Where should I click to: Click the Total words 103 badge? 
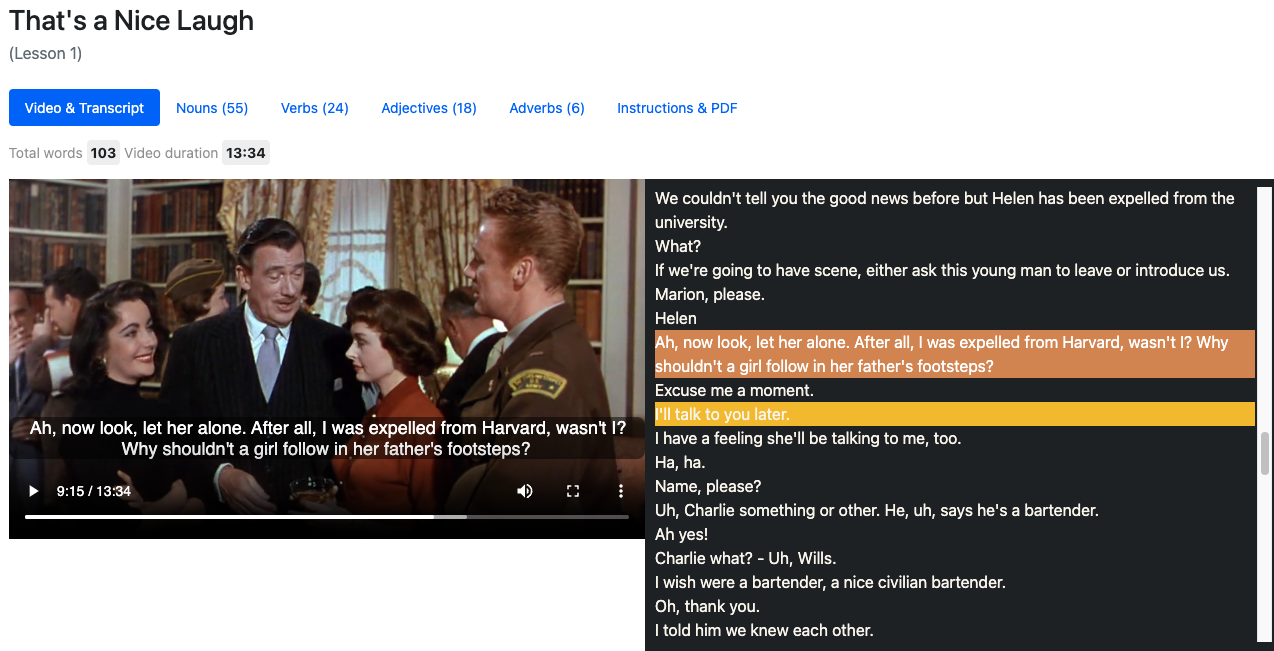[103, 153]
